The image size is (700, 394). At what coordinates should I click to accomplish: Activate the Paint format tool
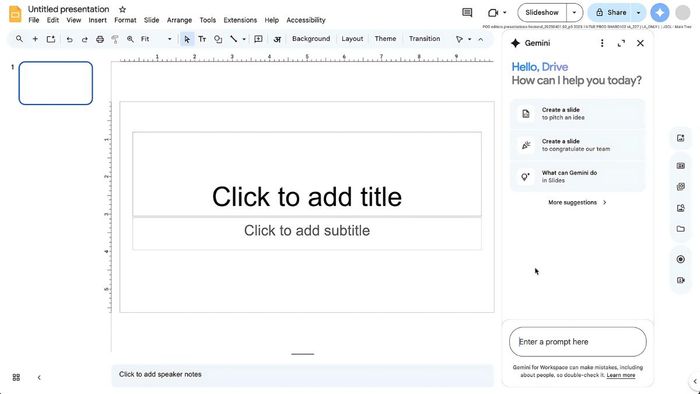point(115,39)
